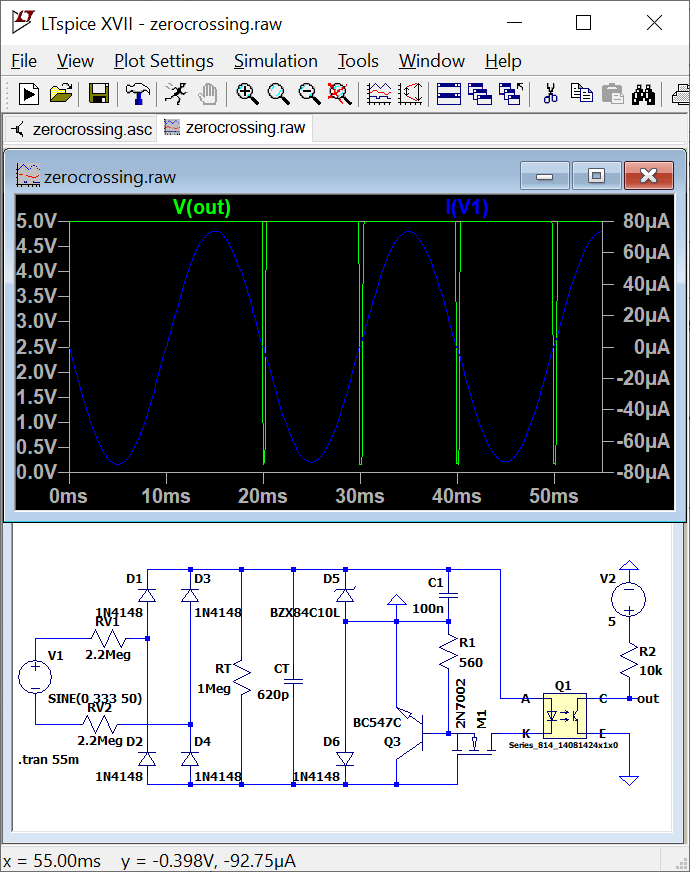
Task: Switch to zerocrossing.asc tab
Action: tap(82, 129)
